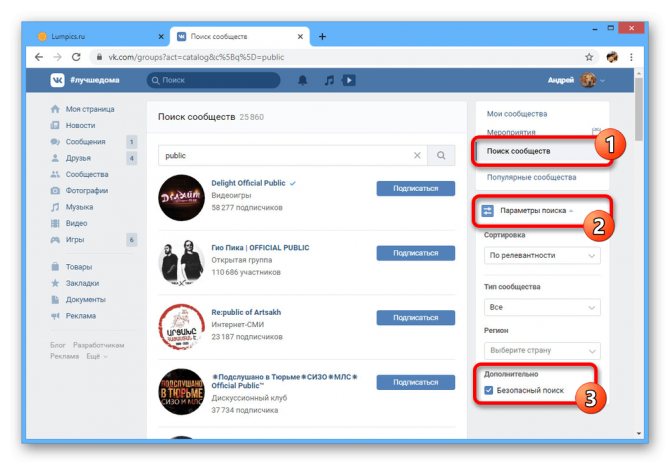
Task: Expand the Ещё footer menu
Action: point(97,356)
